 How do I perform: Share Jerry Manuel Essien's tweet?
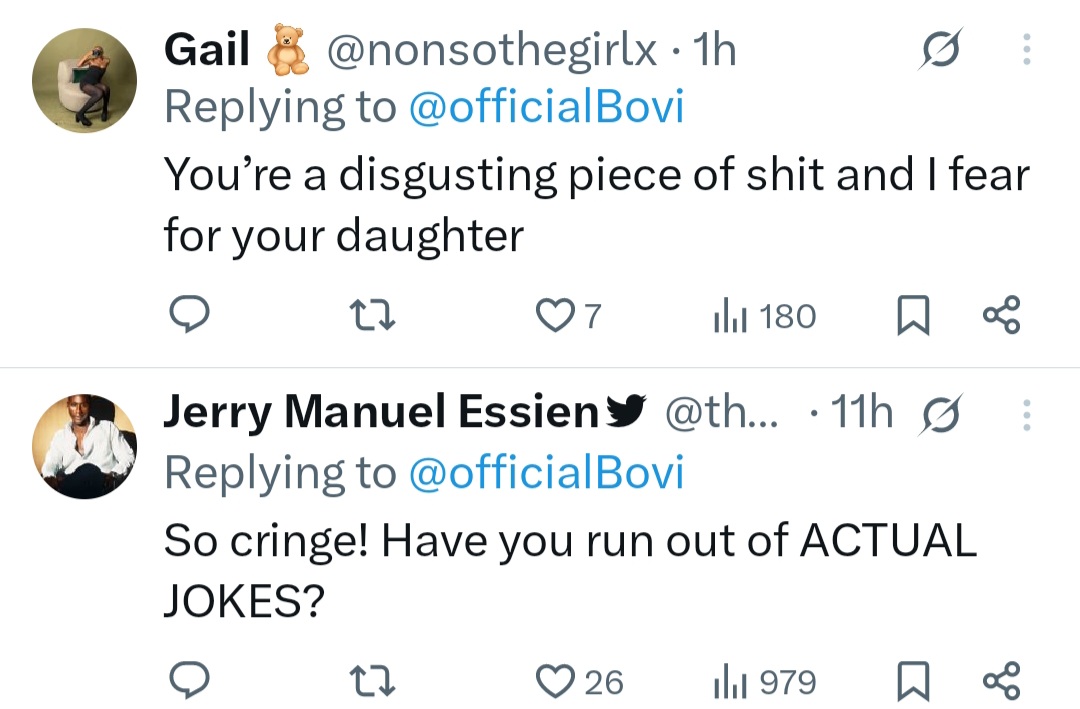[1001, 681]
